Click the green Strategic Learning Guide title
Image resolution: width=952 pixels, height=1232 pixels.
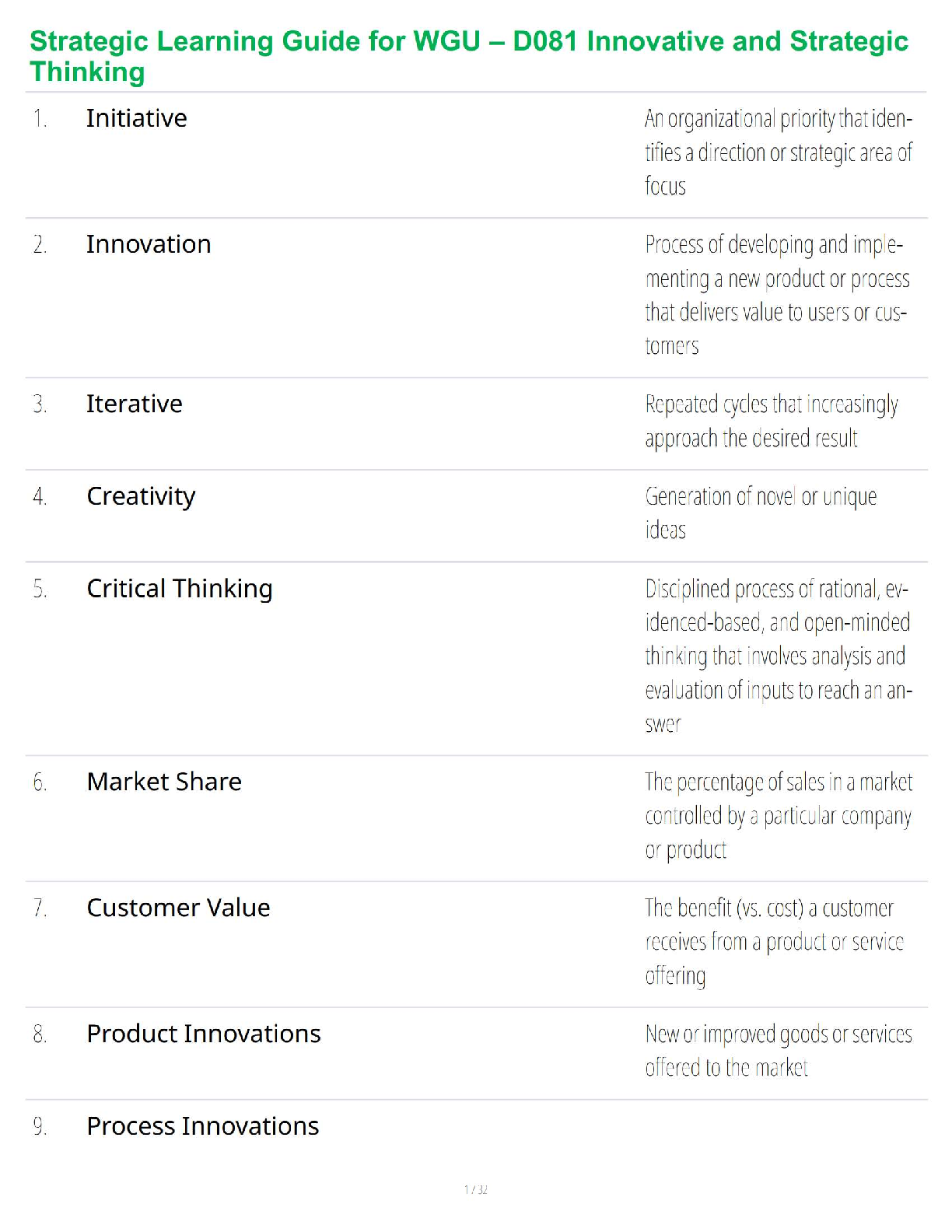468,56
